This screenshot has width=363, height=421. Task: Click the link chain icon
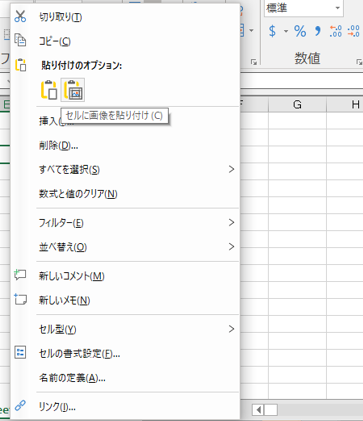pos(20,406)
